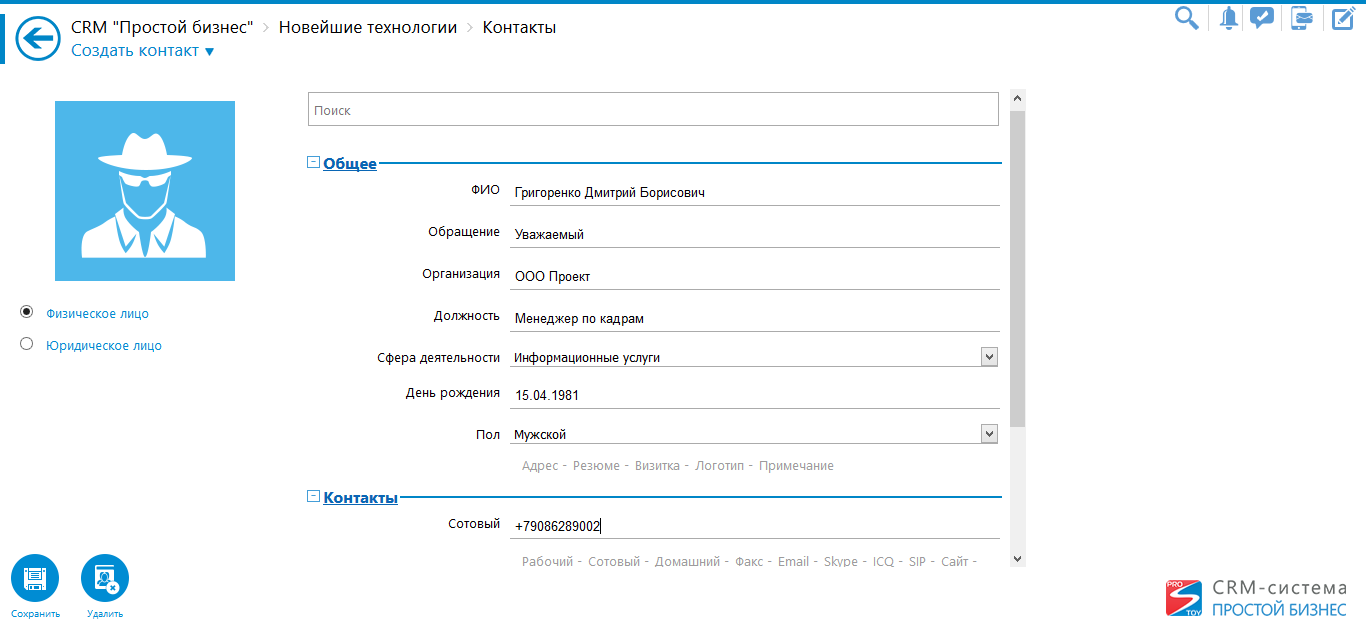Image resolution: width=1366 pixels, height=633 pixels.
Task: Add a Сайт field
Action: (x=954, y=561)
